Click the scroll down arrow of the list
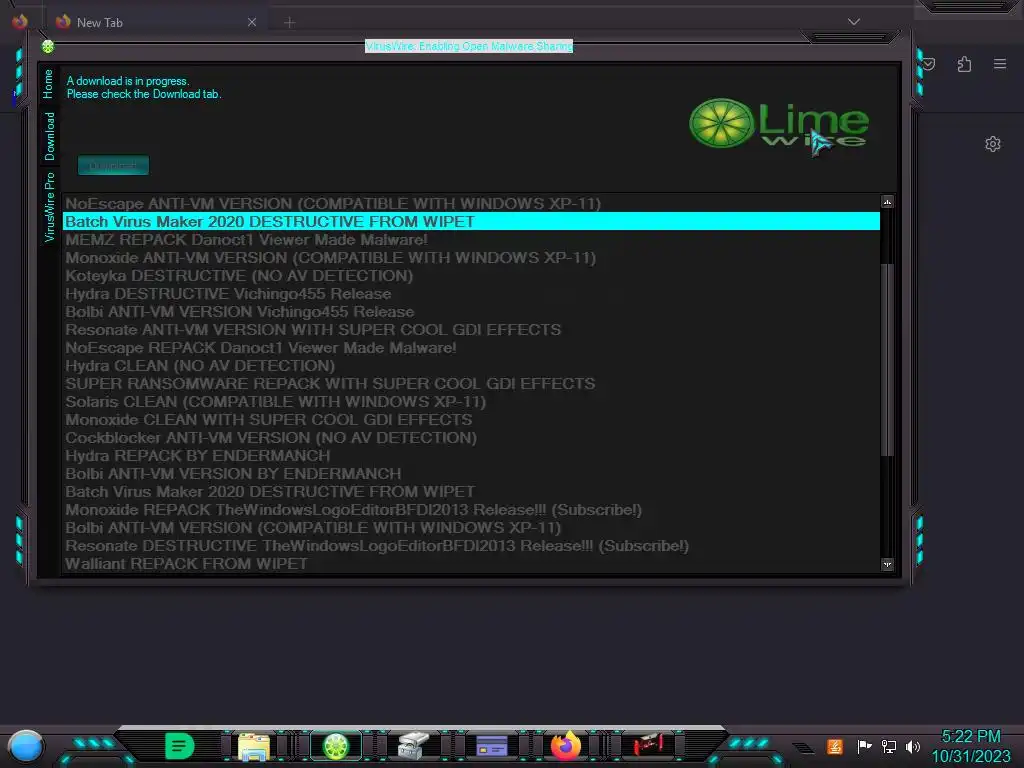The image size is (1024, 768). pyautogui.click(x=887, y=564)
